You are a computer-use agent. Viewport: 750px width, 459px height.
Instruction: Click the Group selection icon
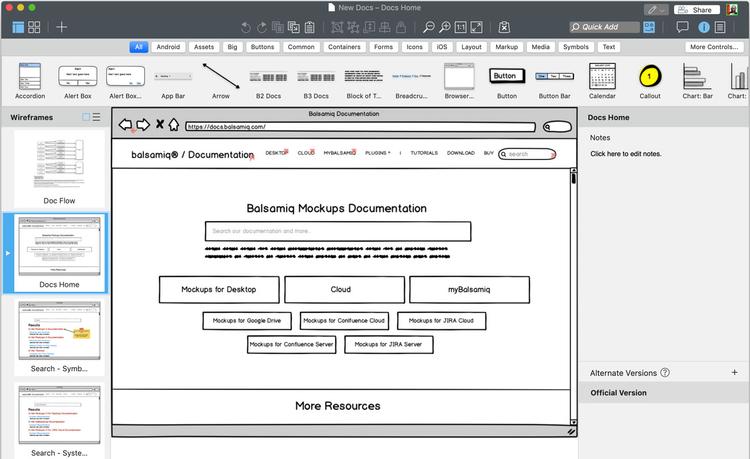tap(337, 27)
